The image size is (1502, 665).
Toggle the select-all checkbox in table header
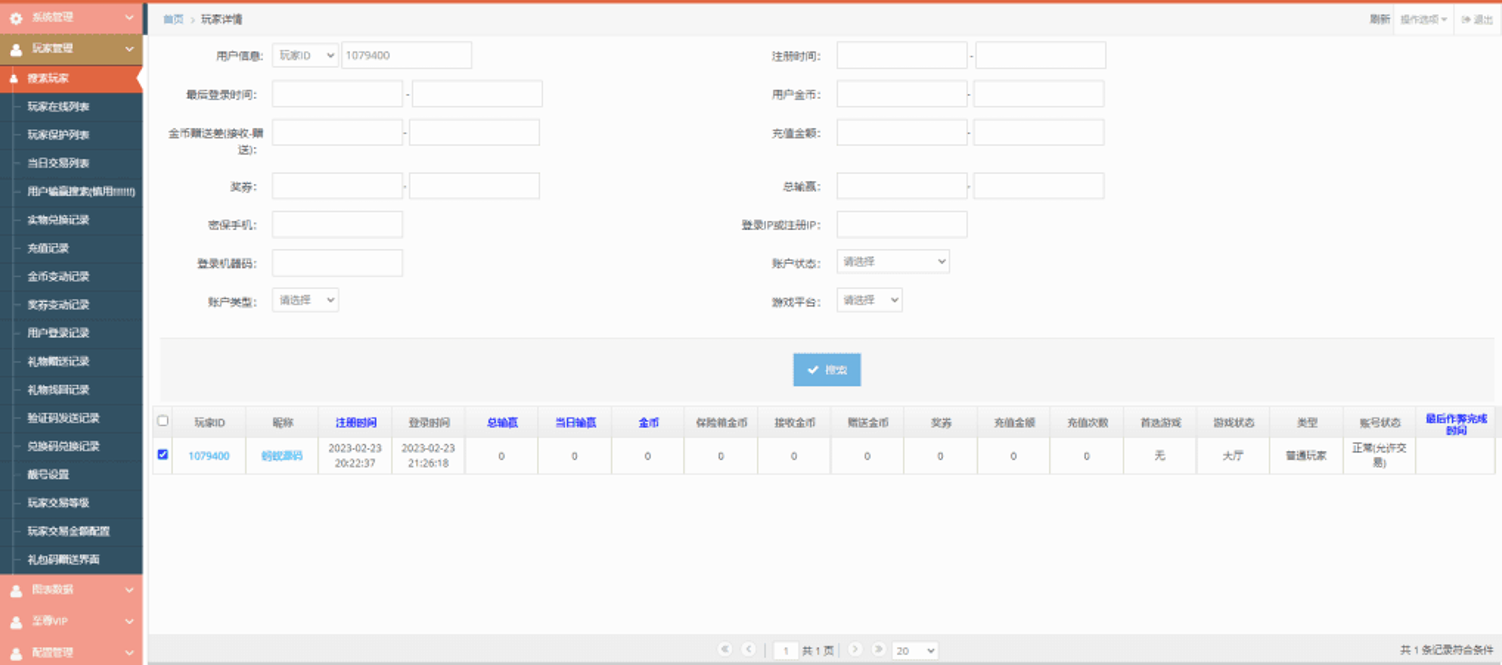tap(163, 421)
